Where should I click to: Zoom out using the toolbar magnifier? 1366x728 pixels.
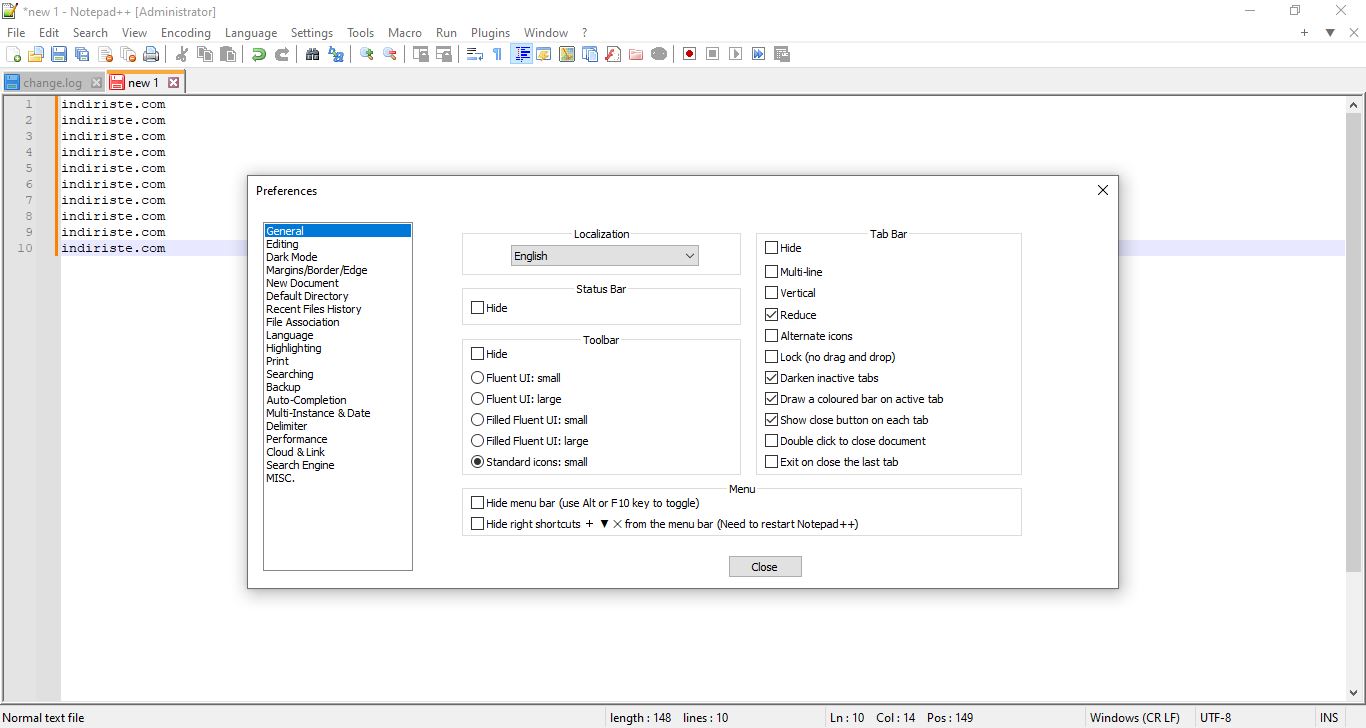click(x=390, y=54)
